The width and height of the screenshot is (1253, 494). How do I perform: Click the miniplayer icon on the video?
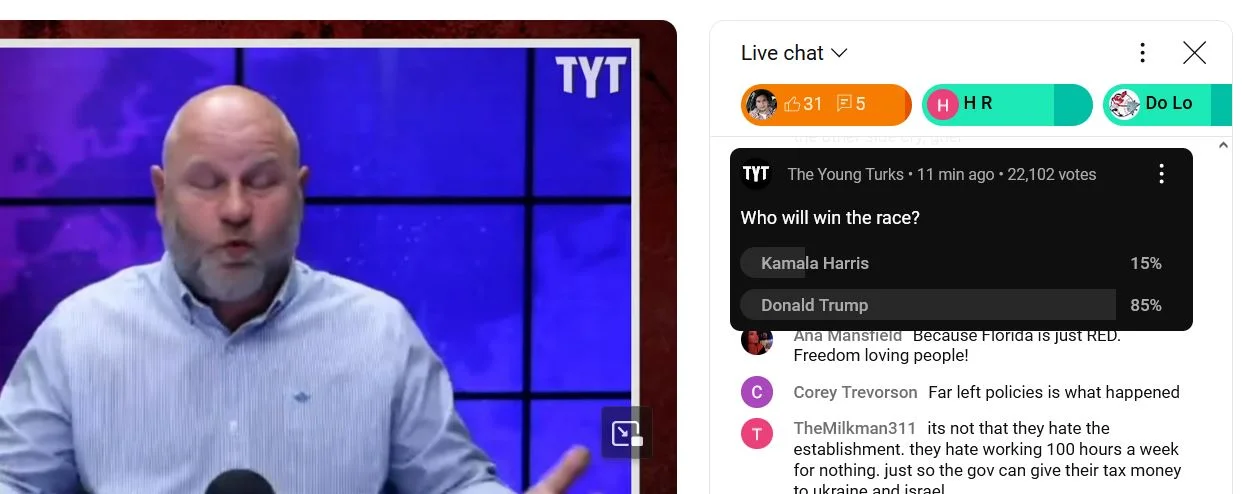[627, 433]
